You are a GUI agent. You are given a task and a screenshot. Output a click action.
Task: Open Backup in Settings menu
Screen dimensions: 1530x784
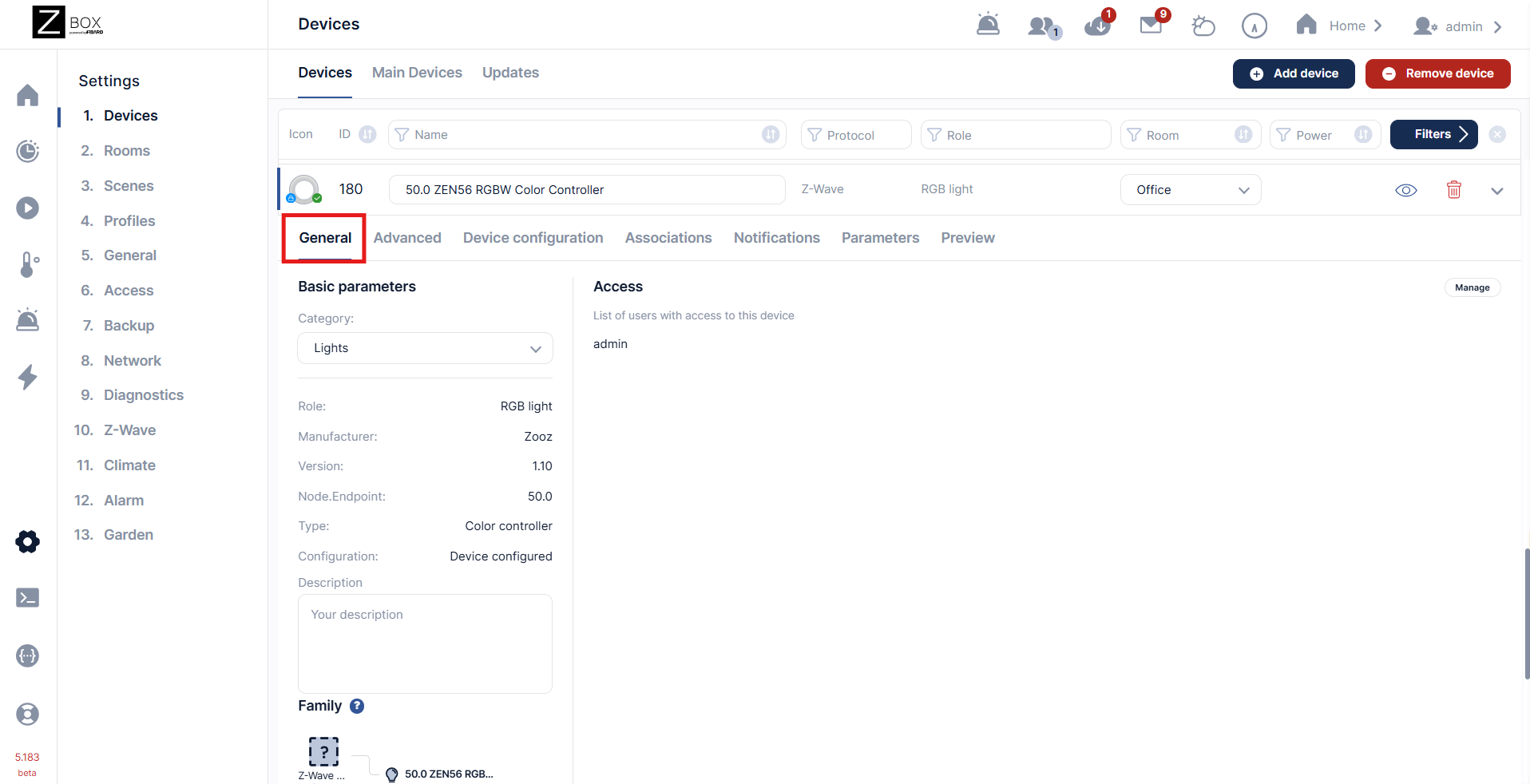pos(129,326)
